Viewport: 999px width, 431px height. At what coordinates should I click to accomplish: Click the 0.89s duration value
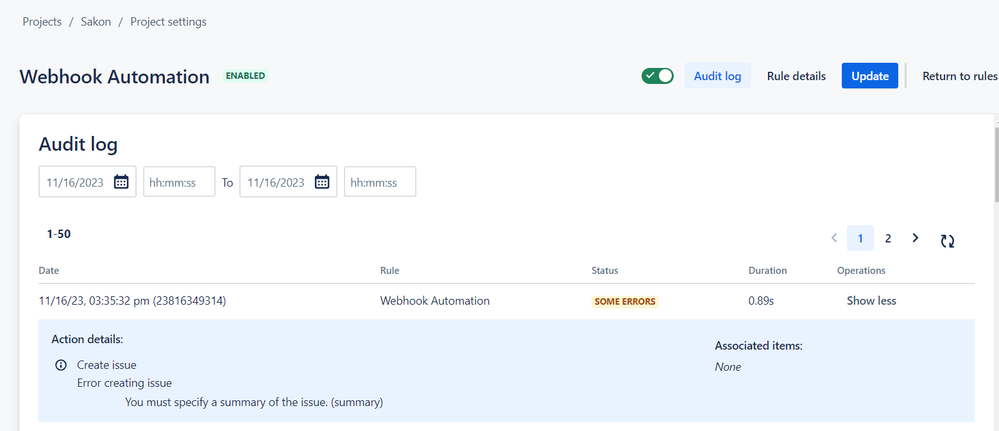[761, 301]
